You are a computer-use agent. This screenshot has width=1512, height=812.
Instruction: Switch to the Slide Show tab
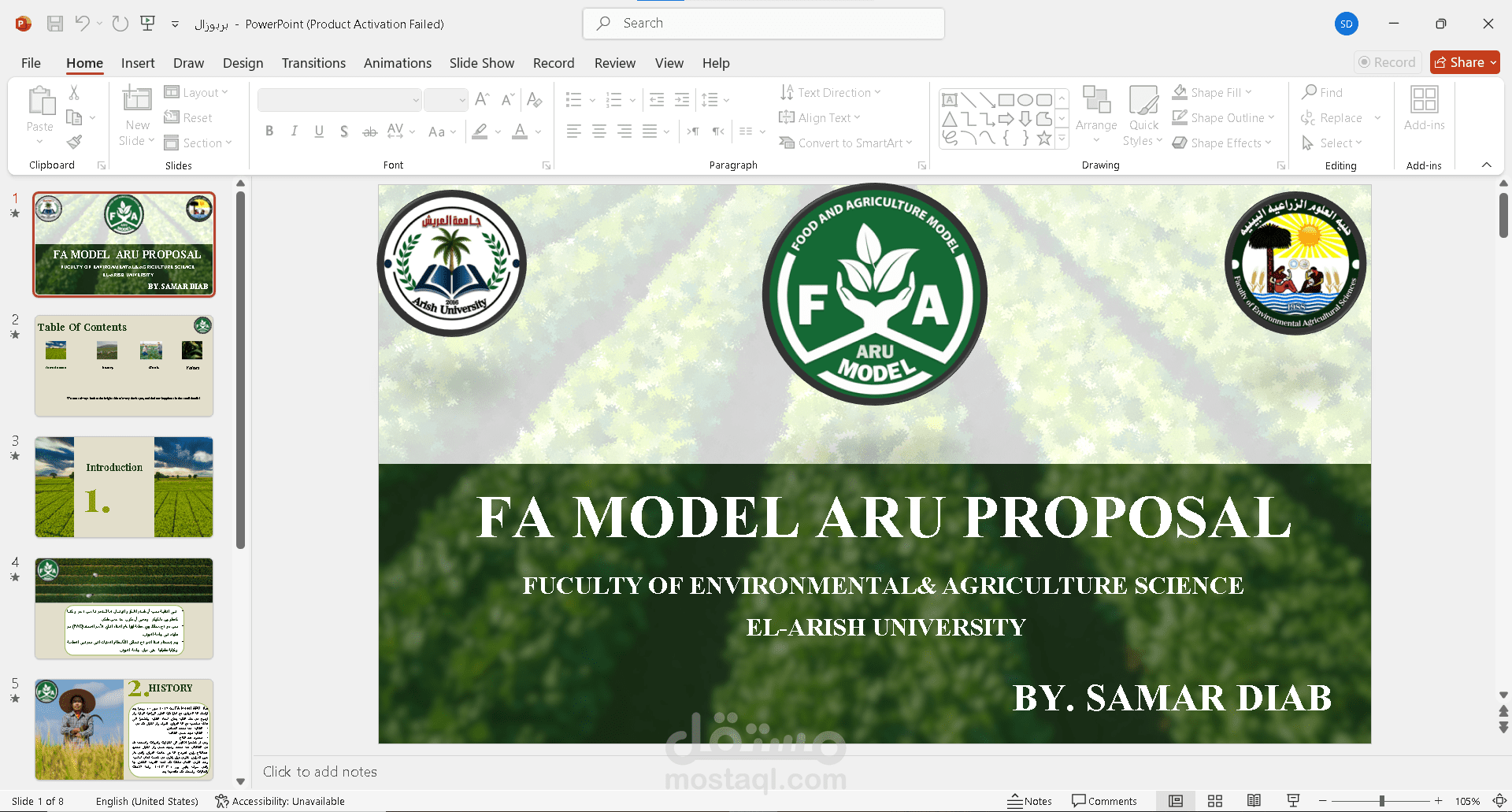click(x=481, y=63)
